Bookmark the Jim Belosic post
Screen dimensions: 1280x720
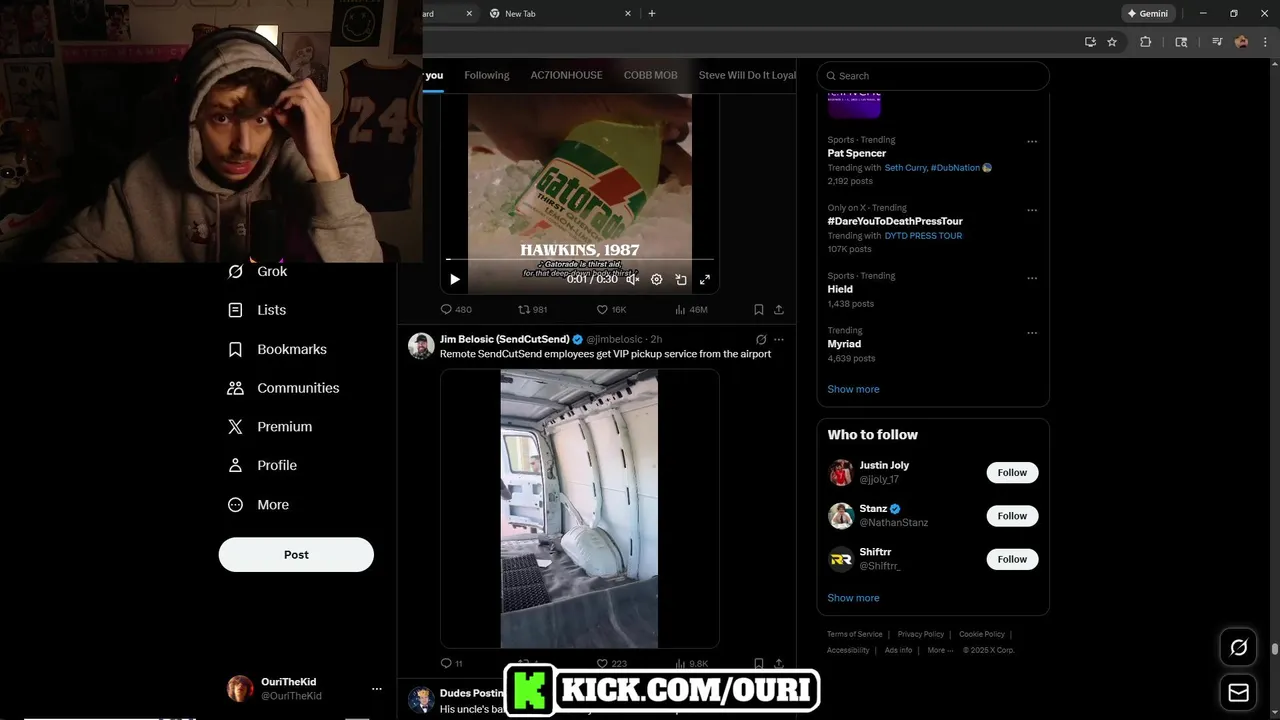(759, 663)
